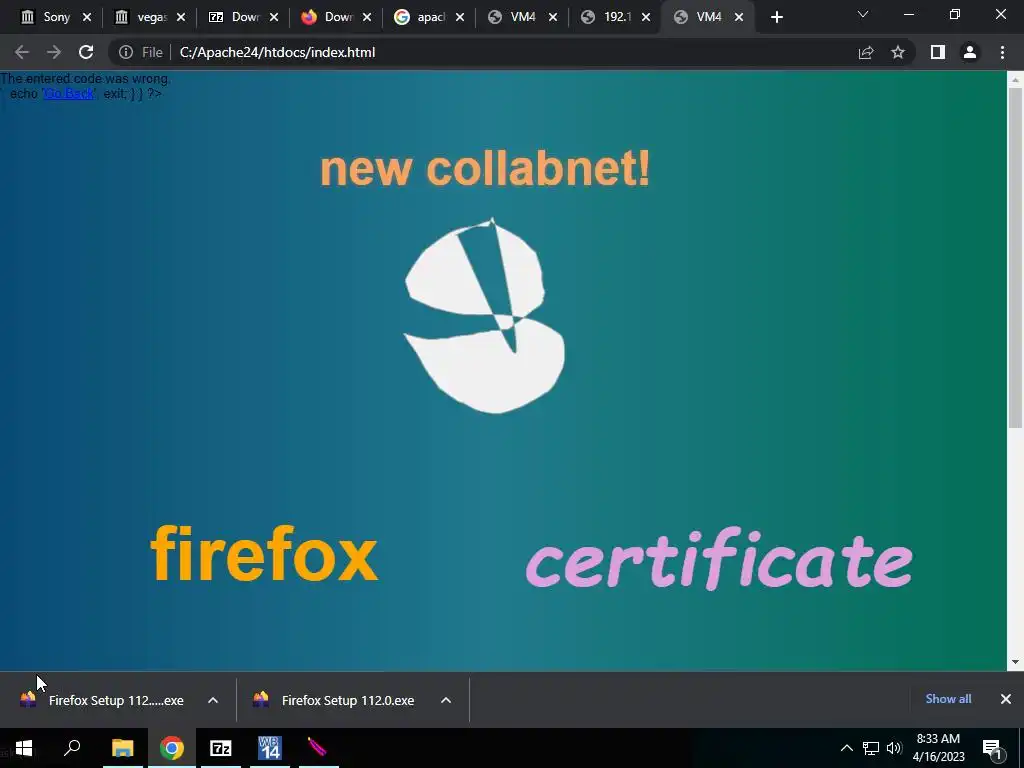
Task: Open the side panel icon
Action: (x=938, y=52)
